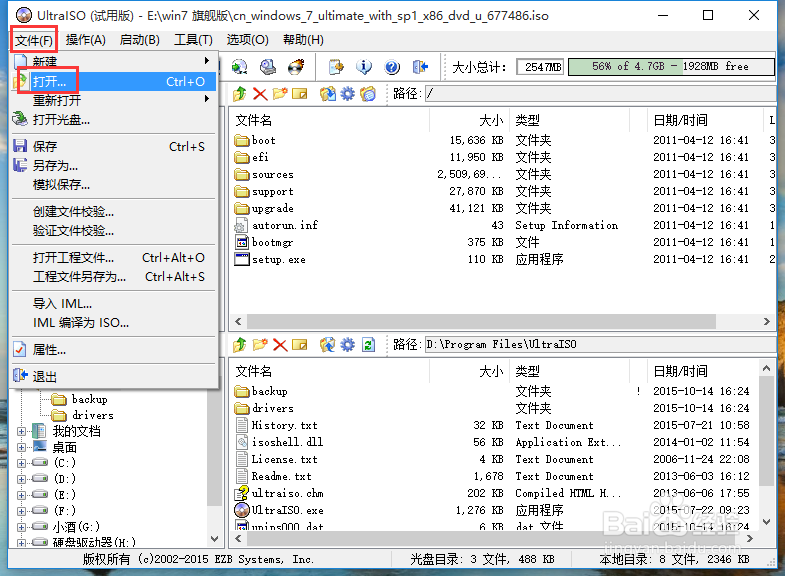This screenshot has width=785, height=576.
Task: Click the red X delete icon in local pane toolbar
Action: (280, 345)
